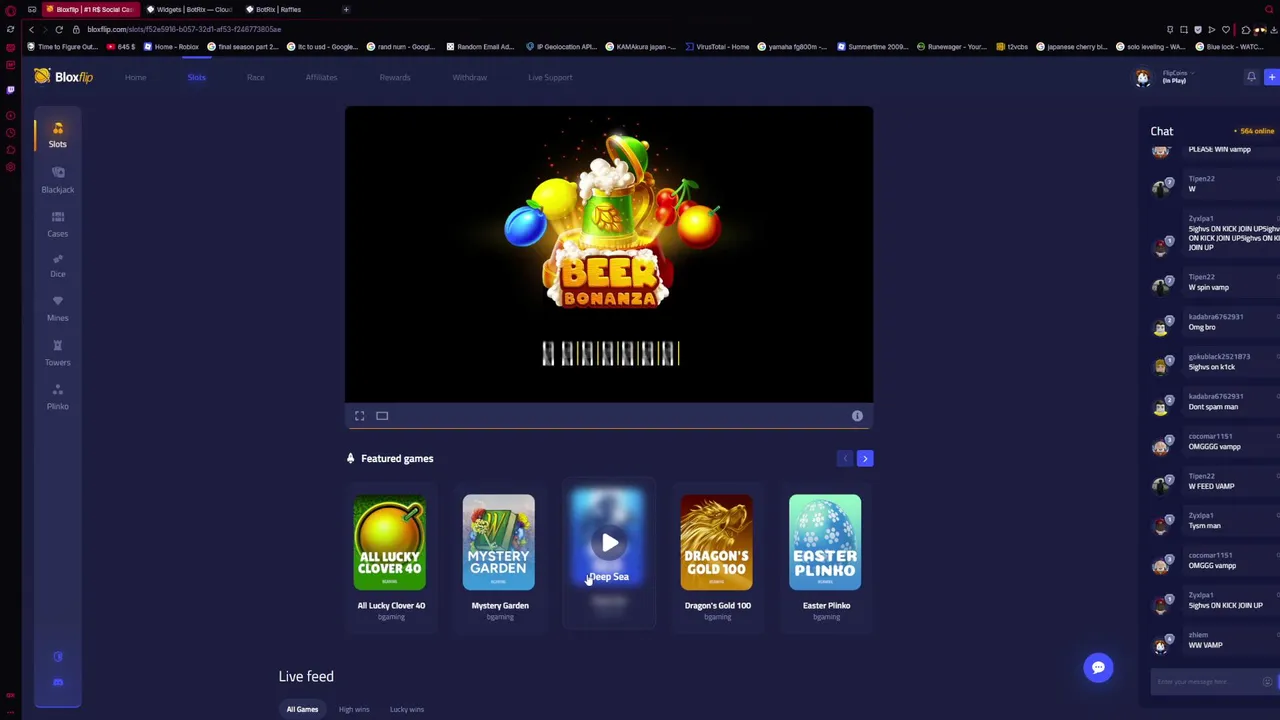Open the VirusTotal - Home bookmark
1280x720 pixels.
(x=716, y=46)
